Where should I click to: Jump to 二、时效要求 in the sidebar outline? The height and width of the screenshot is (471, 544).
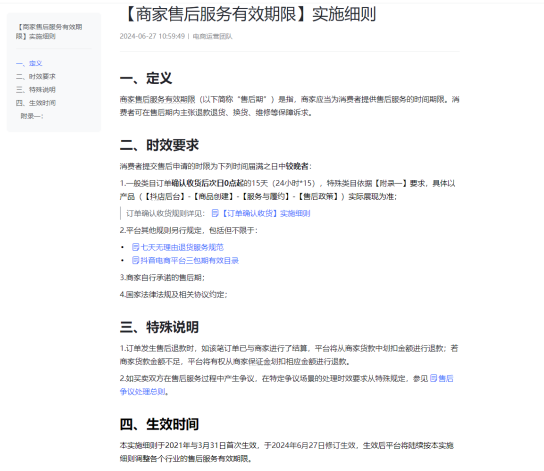click(36, 77)
